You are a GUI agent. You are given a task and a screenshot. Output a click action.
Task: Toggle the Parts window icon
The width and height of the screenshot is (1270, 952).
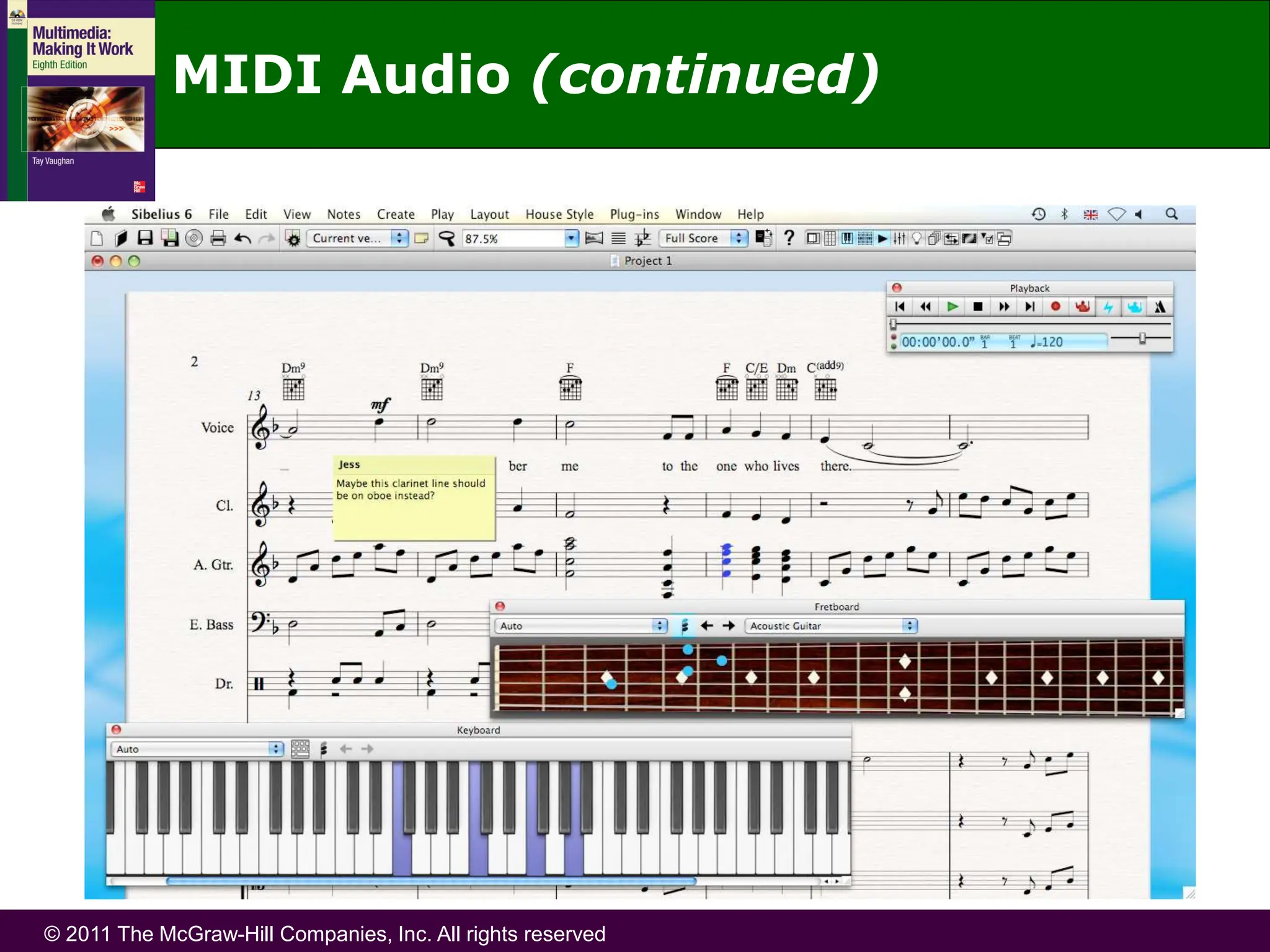click(x=934, y=239)
